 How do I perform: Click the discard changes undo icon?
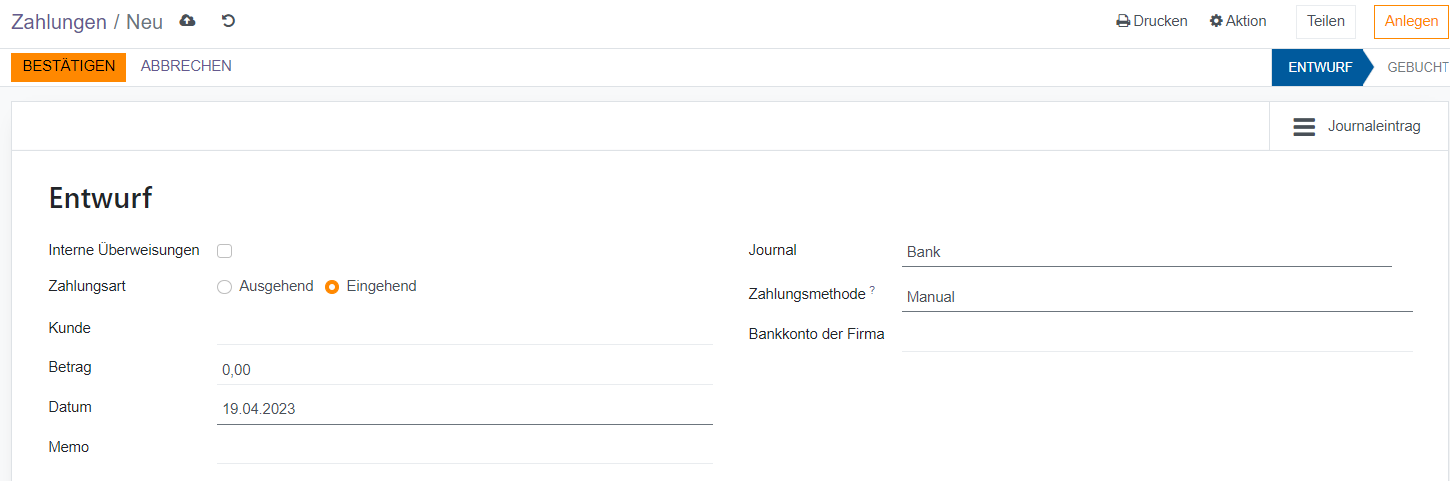(x=228, y=21)
